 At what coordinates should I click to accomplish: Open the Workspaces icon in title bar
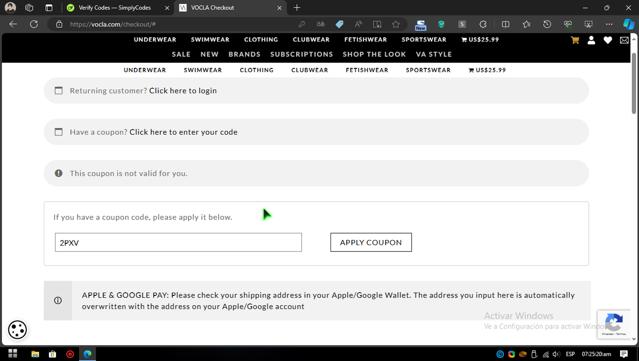point(29,7)
